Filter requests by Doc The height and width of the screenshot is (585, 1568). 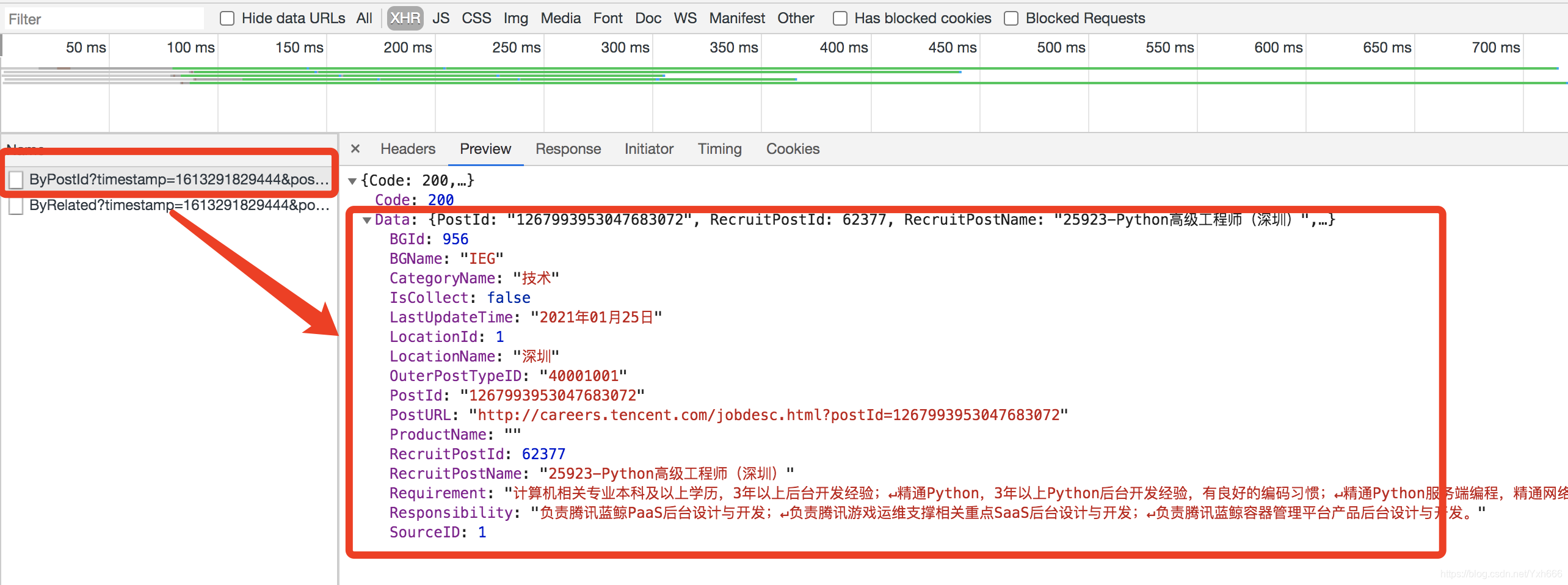[x=648, y=18]
